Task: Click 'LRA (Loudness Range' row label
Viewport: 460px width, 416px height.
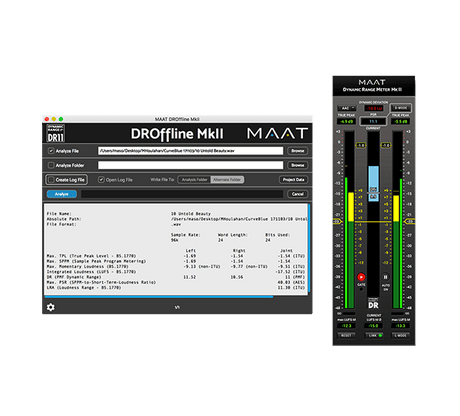Action: point(84,287)
